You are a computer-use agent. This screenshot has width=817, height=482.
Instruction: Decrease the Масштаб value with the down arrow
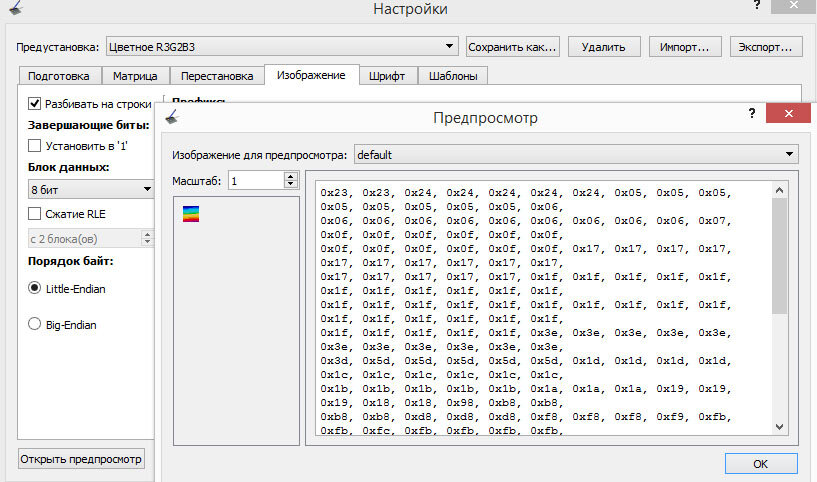click(x=291, y=184)
